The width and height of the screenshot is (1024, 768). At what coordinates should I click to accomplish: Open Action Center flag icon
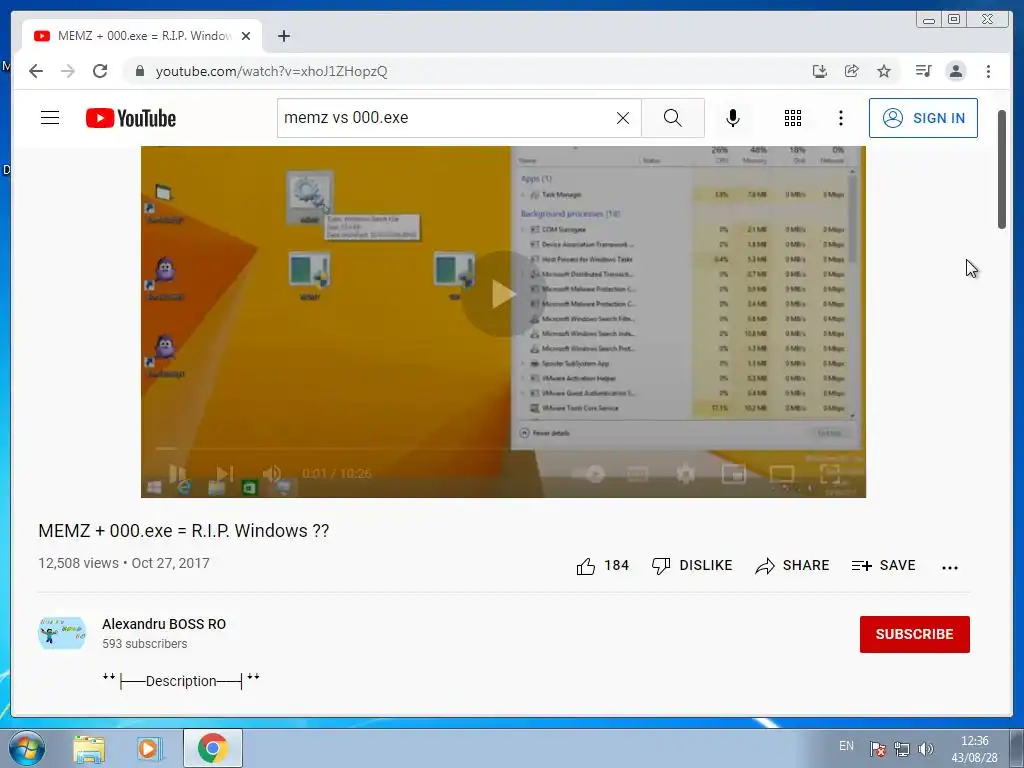(x=878, y=749)
